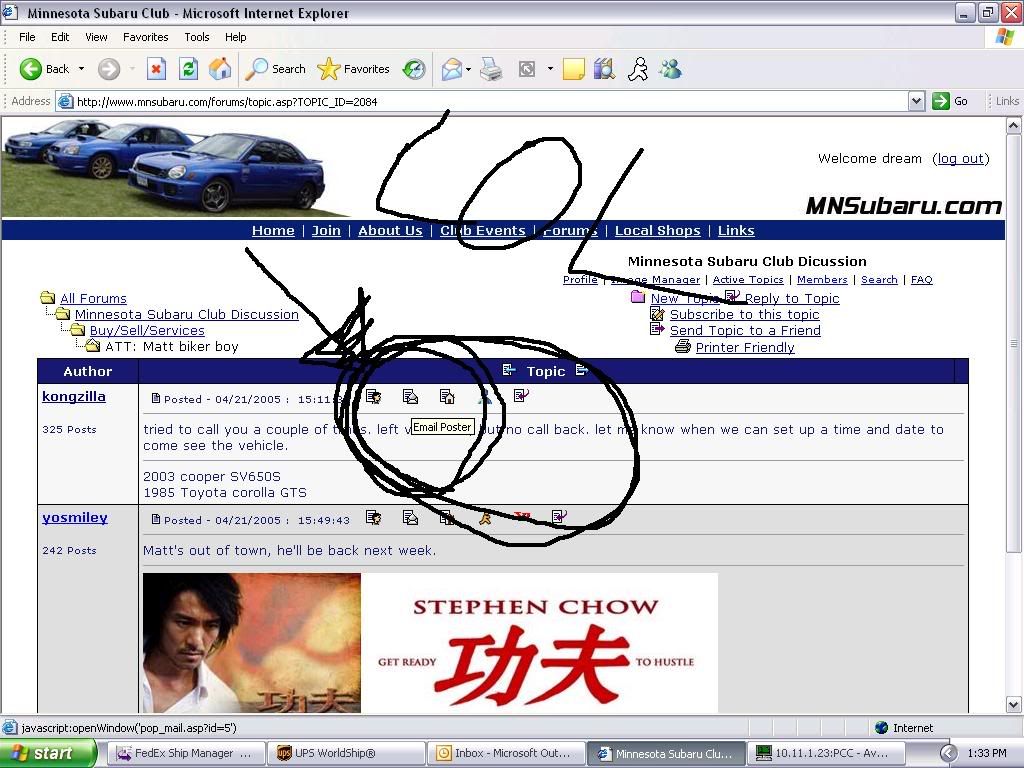1024x768 pixels.
Task: Click the vertical scrollbar down arrow
Action: coord(1014,704)
